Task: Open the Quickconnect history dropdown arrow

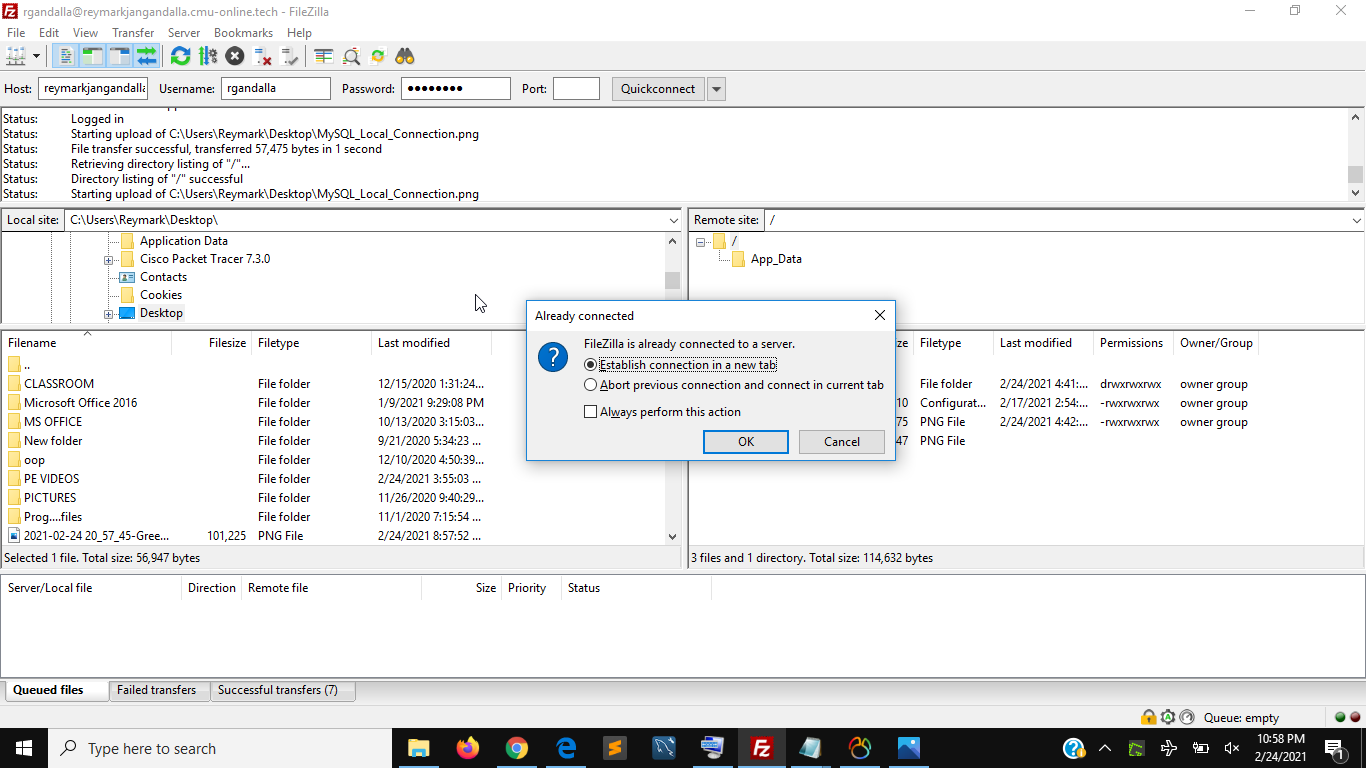Action: click(716, 89)
